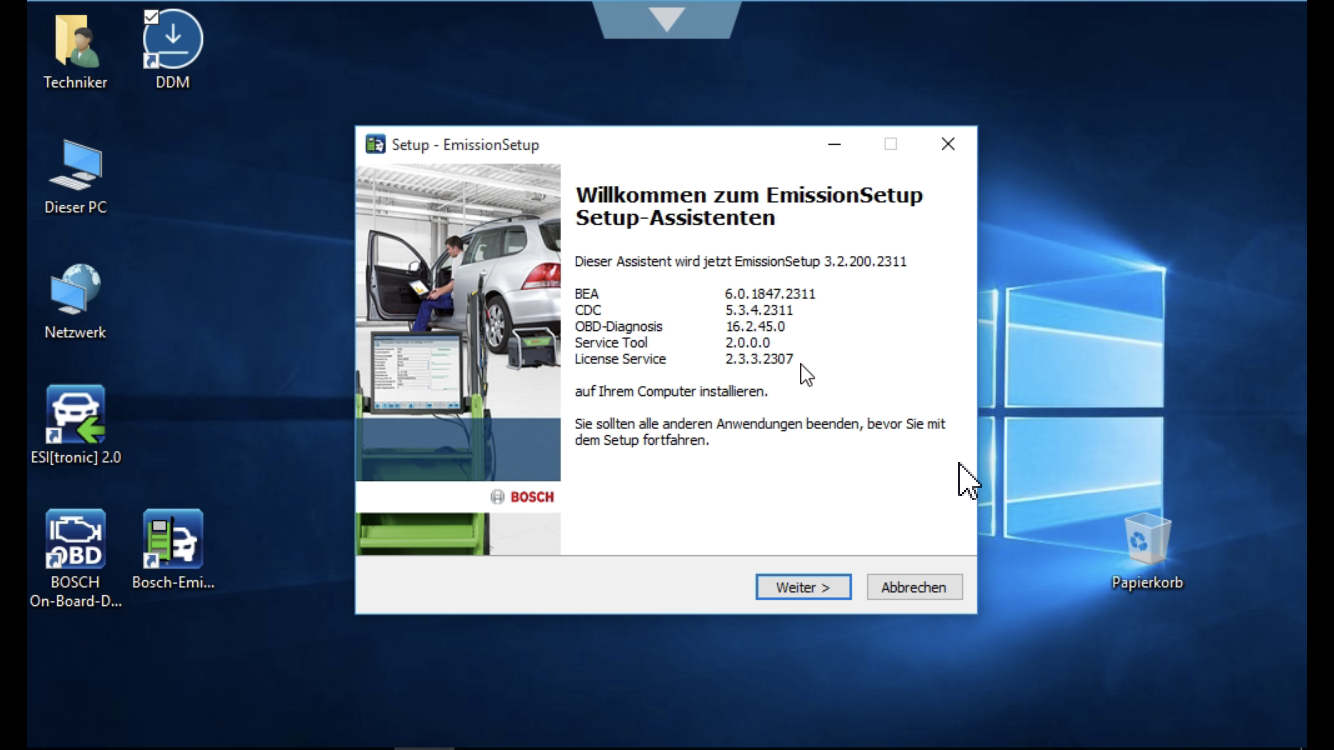The height and width of the screenshot is (750, 1334).
Task: Open the DDM download manager shortcut
Action: click(x=173, y=40)
